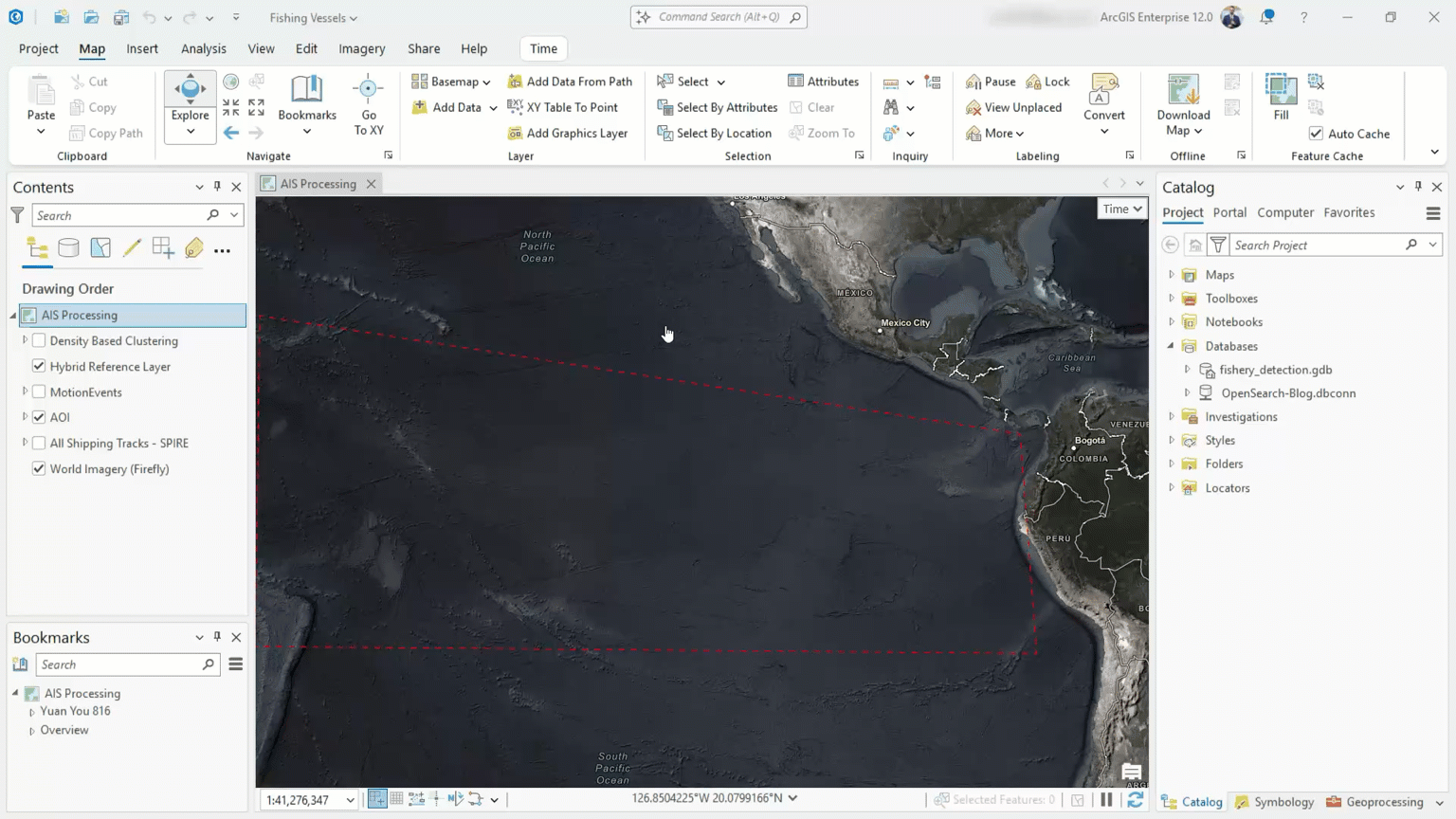Go to previous extent arrow
1456x819 pixels.
pos(231,133)
